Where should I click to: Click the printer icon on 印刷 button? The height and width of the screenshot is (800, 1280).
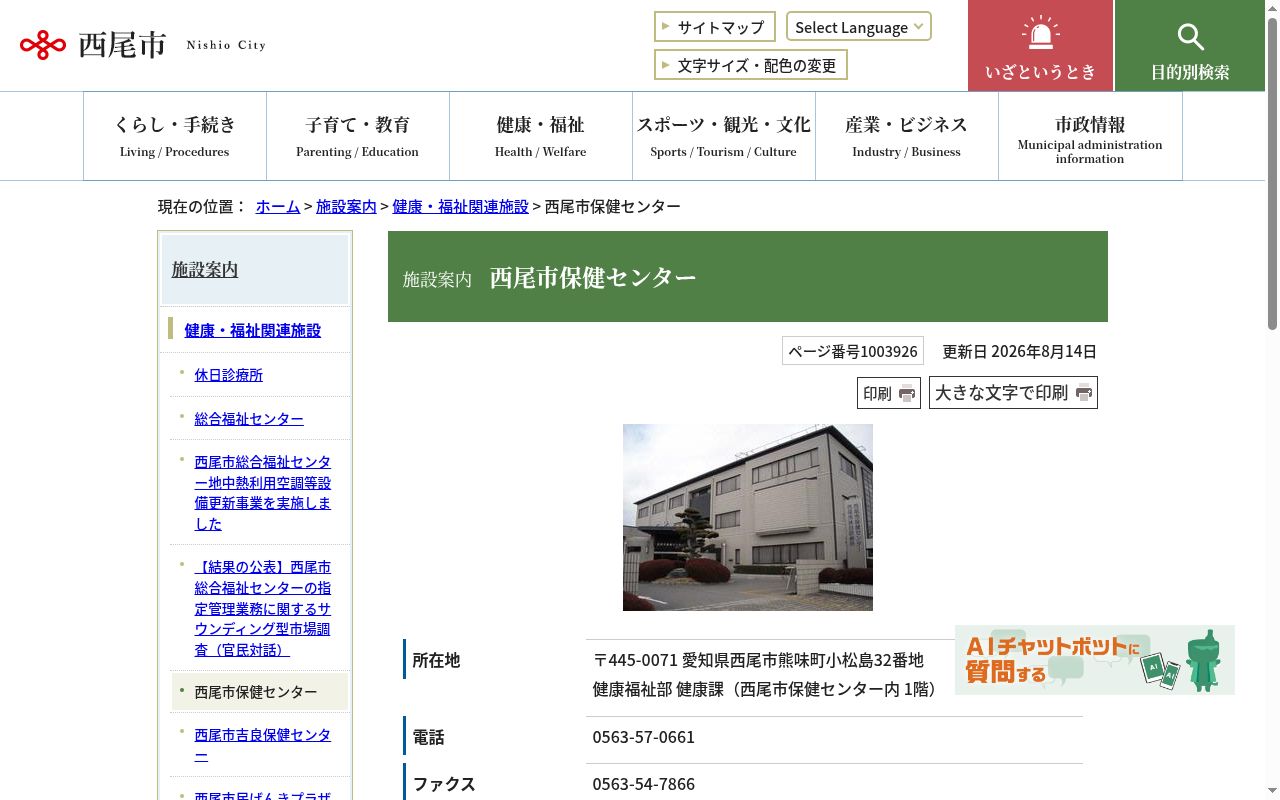tap(907, 393)
